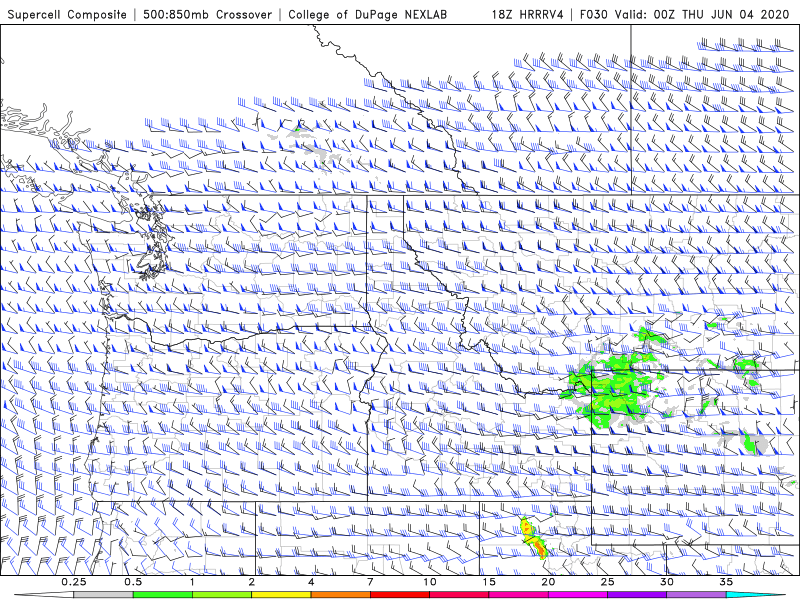The image size is (800, 600).
Task: Click the "Supercell Composite" title text
Action: 67,14
